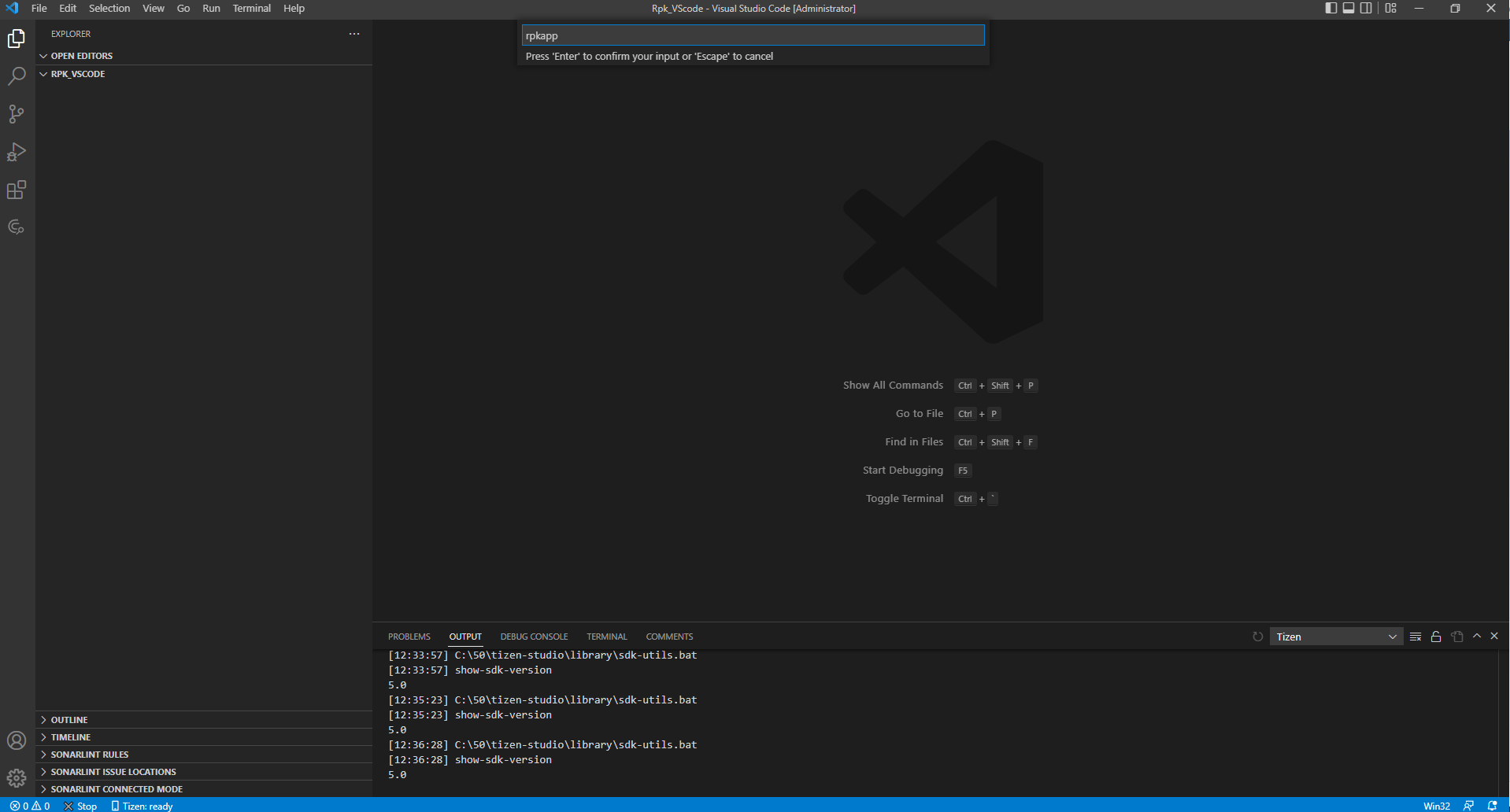This screenshot has height=812, width=1510.
Task: Open the Manage settings gear
Action: (x=17, y=777)
